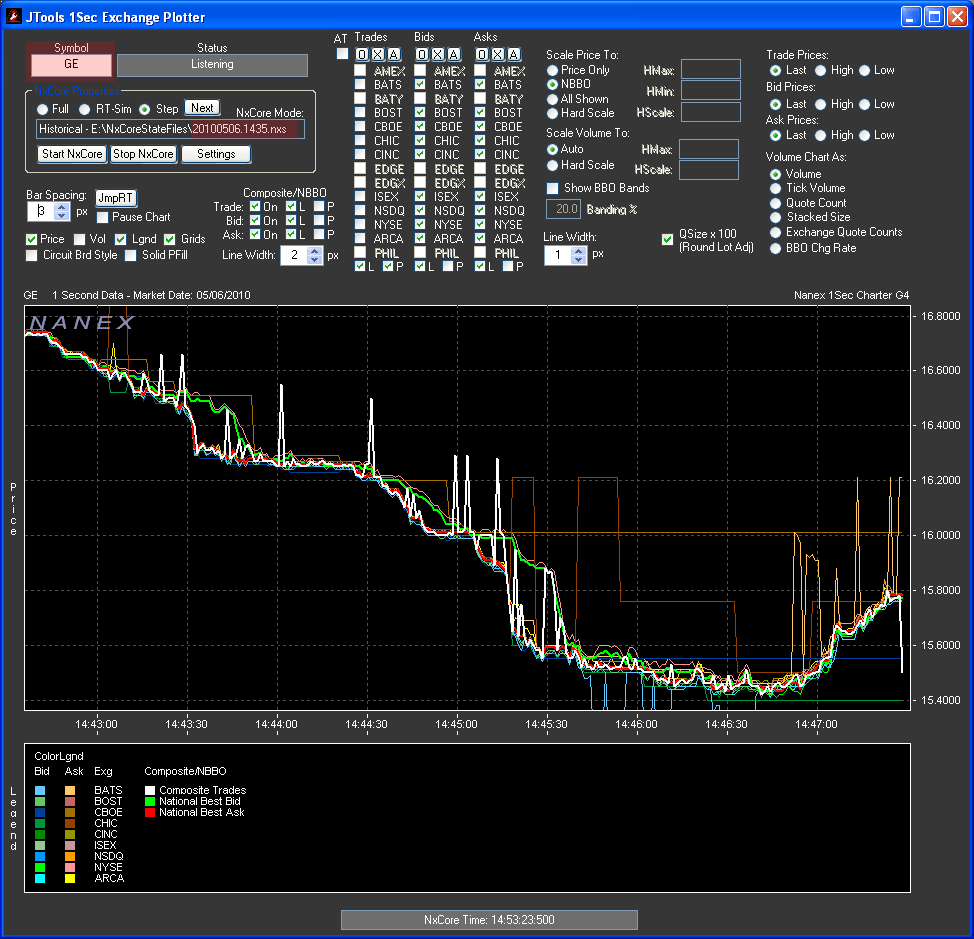This screenshot has height=939, width=974.
Task: Select Quote Count chart option
Action: [775, 203]
